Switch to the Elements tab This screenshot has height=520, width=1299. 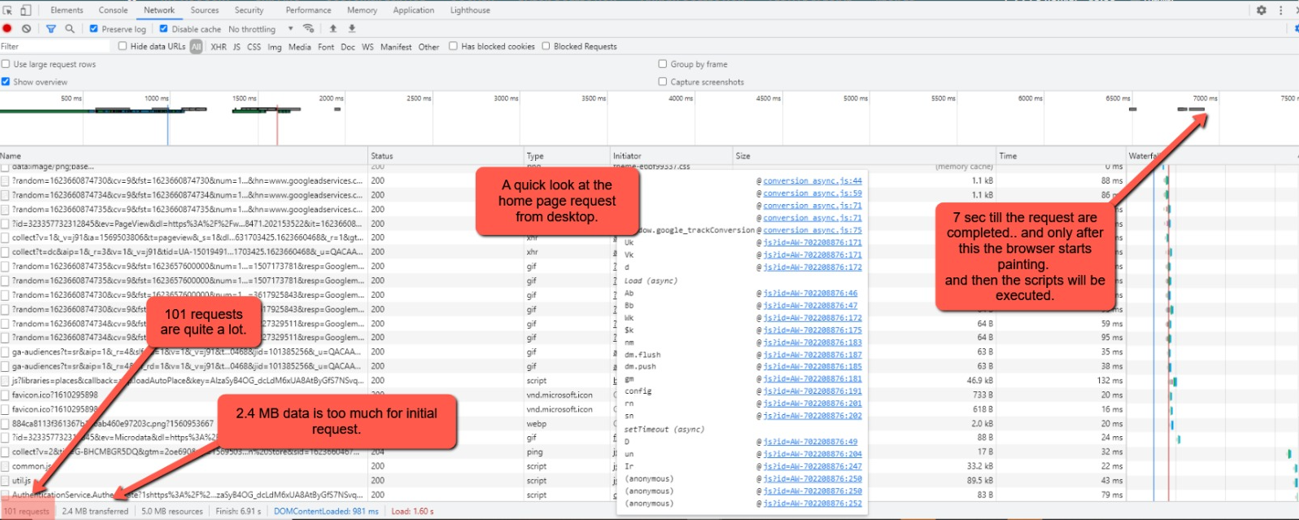click(67, 10)
